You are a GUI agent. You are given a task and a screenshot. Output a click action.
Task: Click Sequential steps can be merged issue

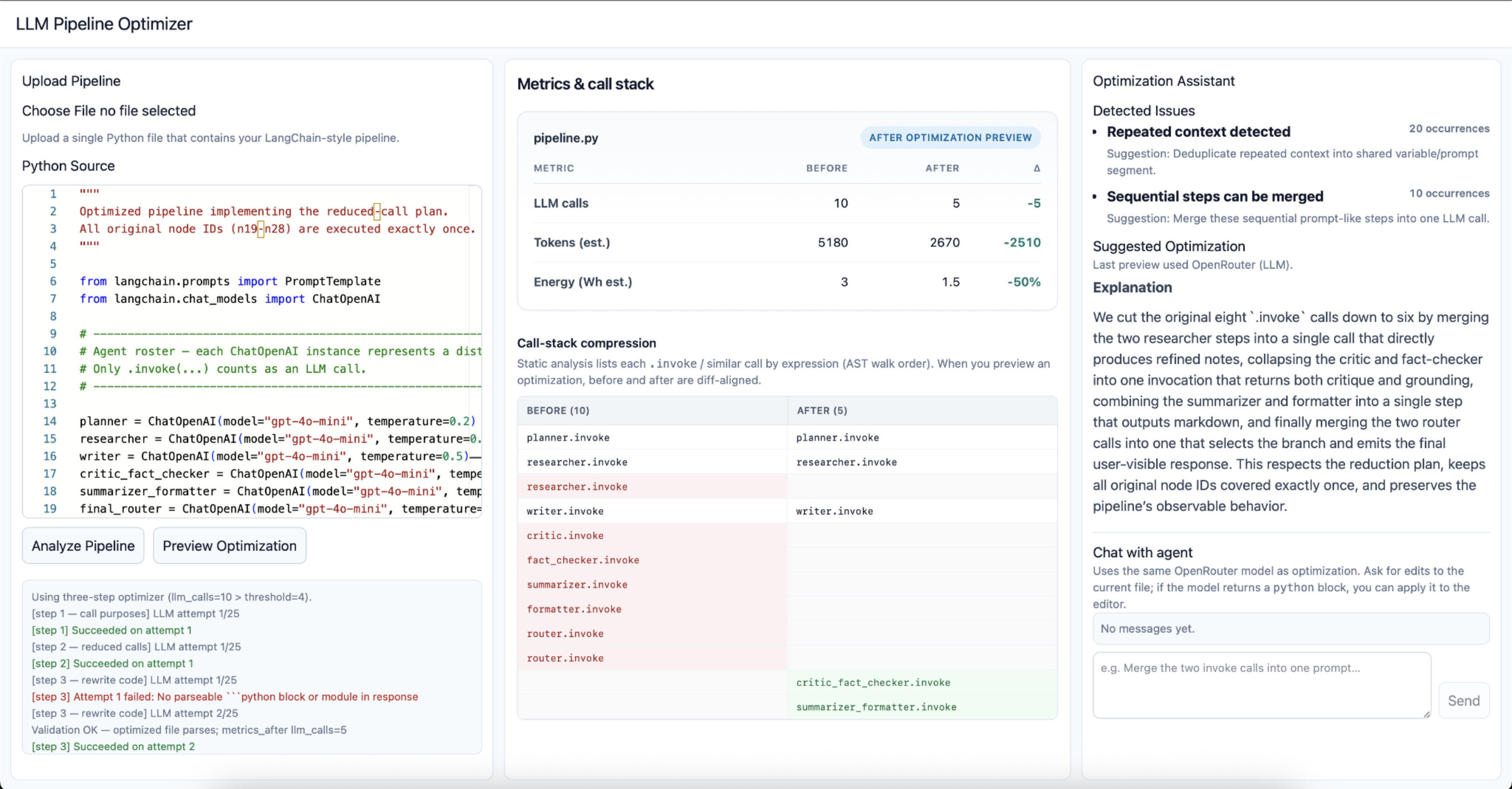[1214, 196]
